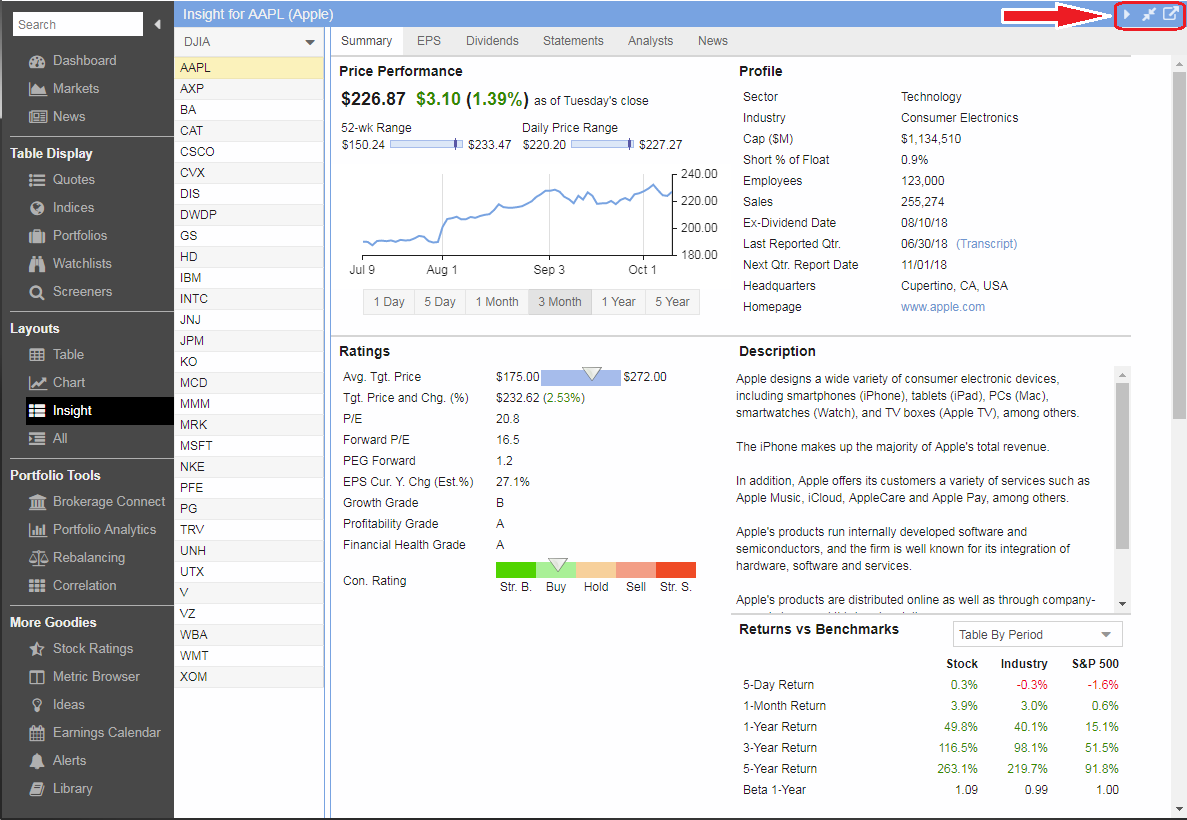Select the 1 Year chart range
The width and height of the screenshot is (1187, 820).
618,302
